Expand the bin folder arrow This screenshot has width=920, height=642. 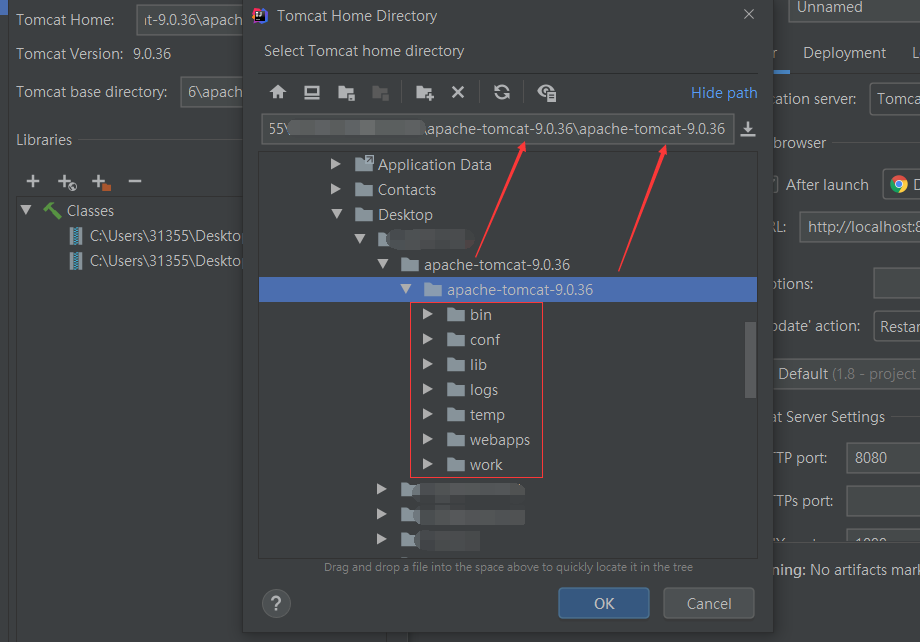tap(428, 315)
